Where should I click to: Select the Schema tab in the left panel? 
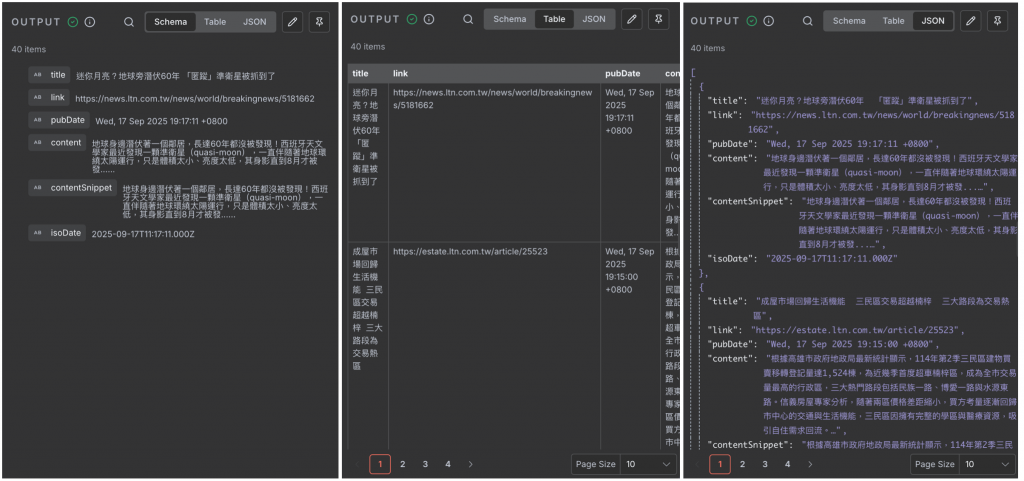pyautogui.click(x=170, y=22)
